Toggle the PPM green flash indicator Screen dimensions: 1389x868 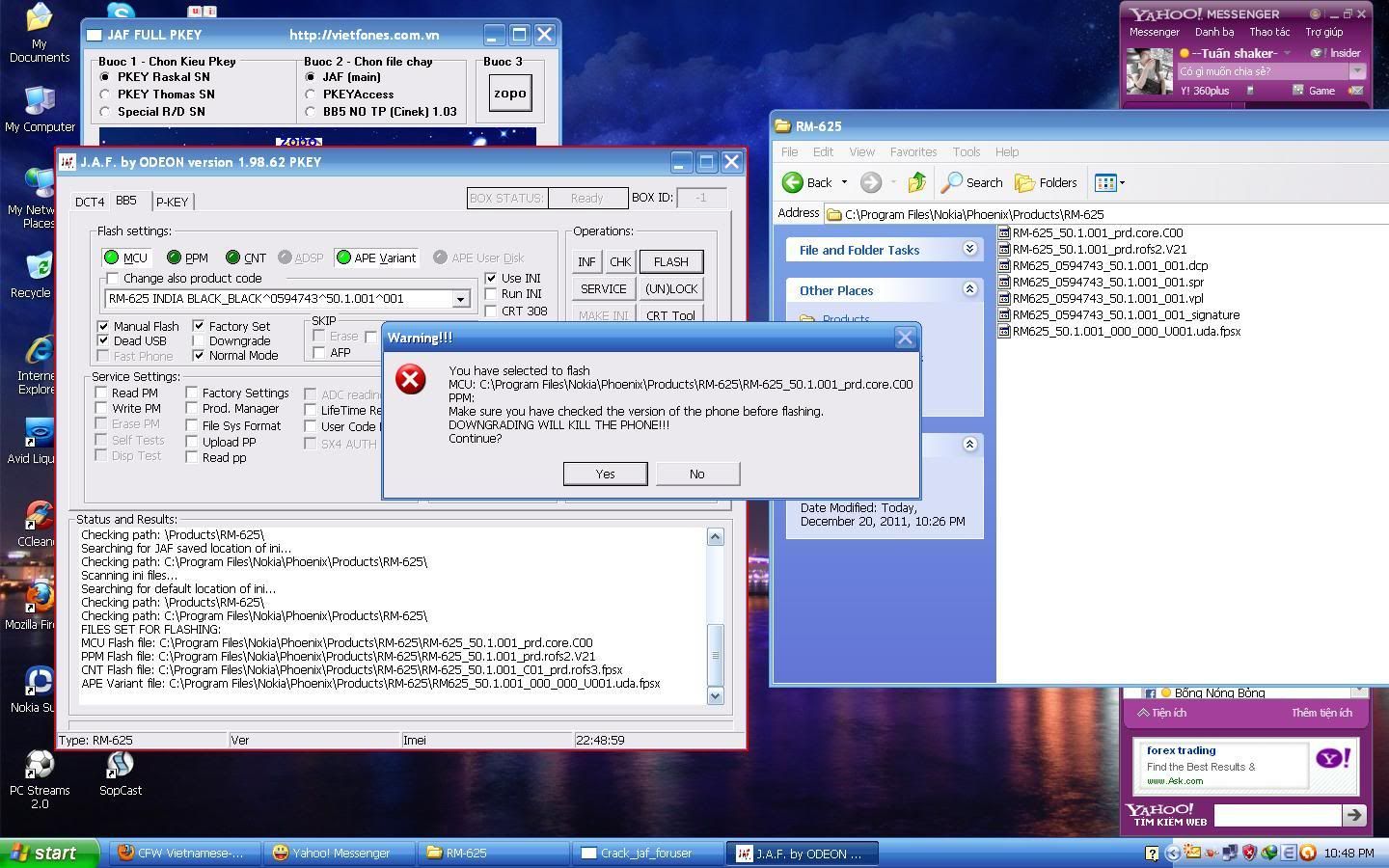pyautogui.click(x=174, y=258)
